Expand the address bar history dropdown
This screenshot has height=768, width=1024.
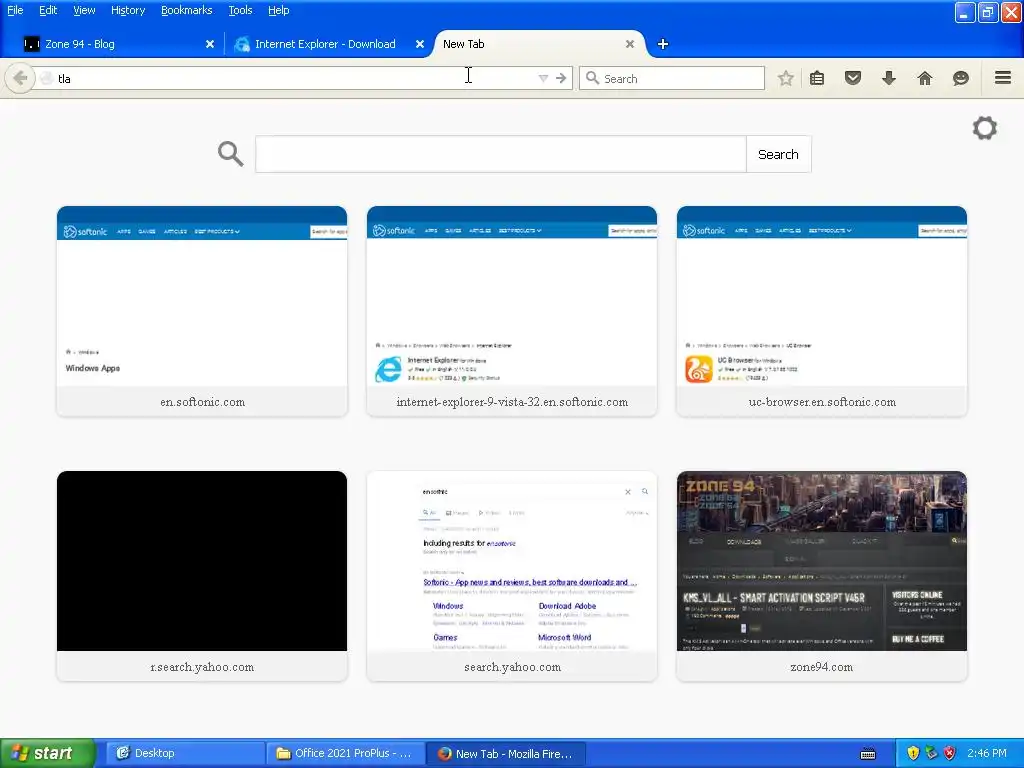click(x=543, y=78)
